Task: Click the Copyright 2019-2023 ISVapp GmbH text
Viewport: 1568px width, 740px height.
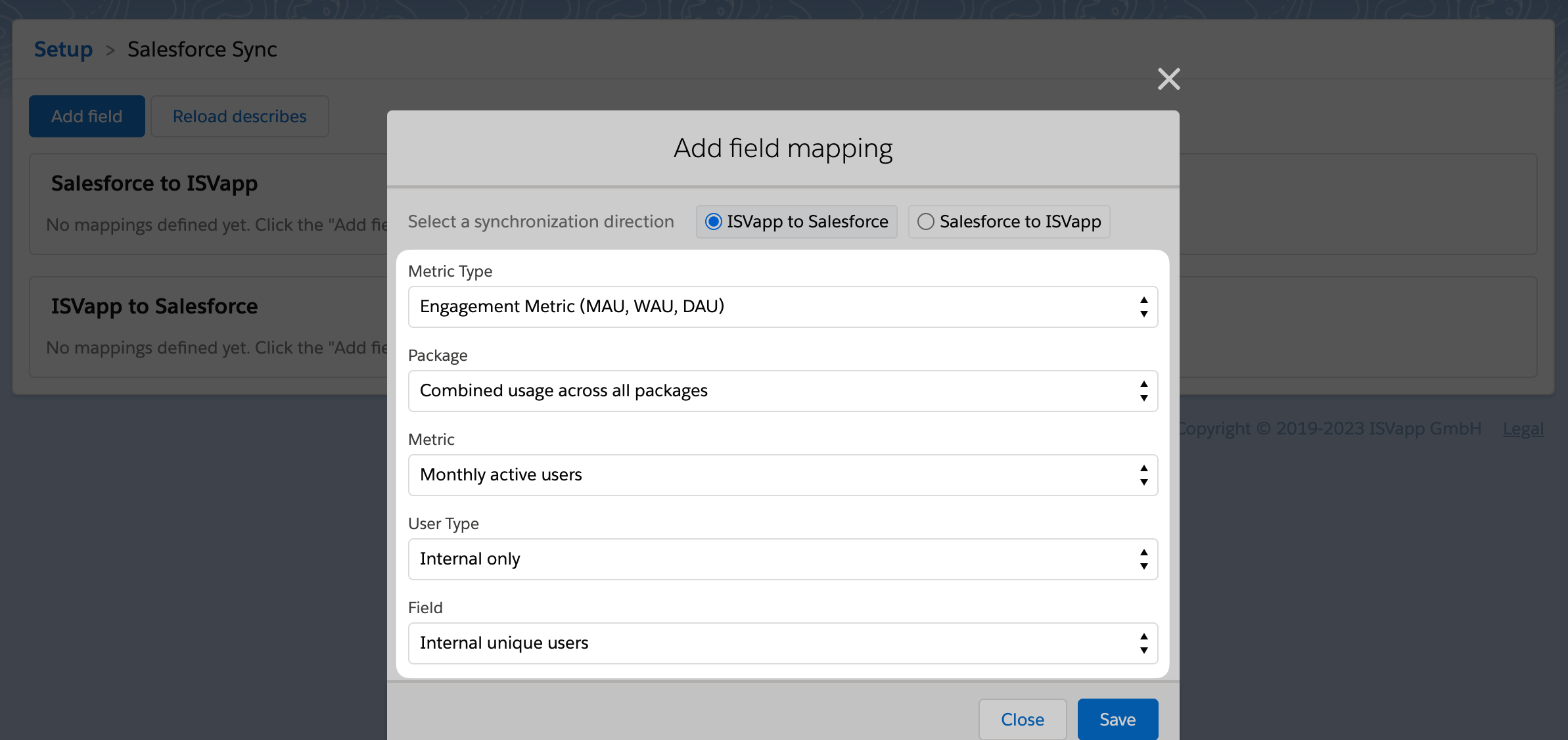Action: pyautogui.click(x=1331, y=428)
